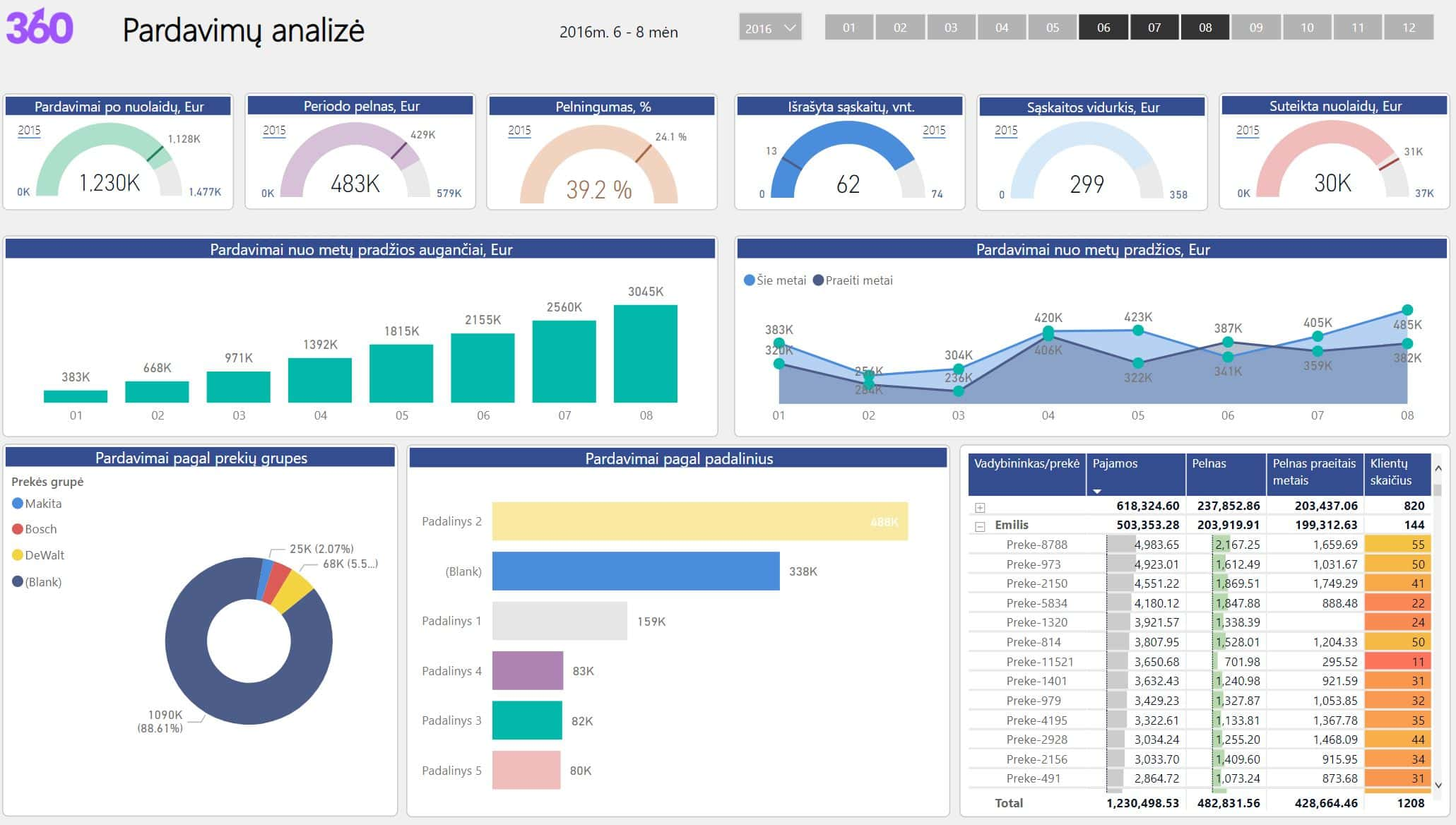Toggle month 06 slicer button
Viewport: 1456px width, 825px height.
(x=1103, y=28)
